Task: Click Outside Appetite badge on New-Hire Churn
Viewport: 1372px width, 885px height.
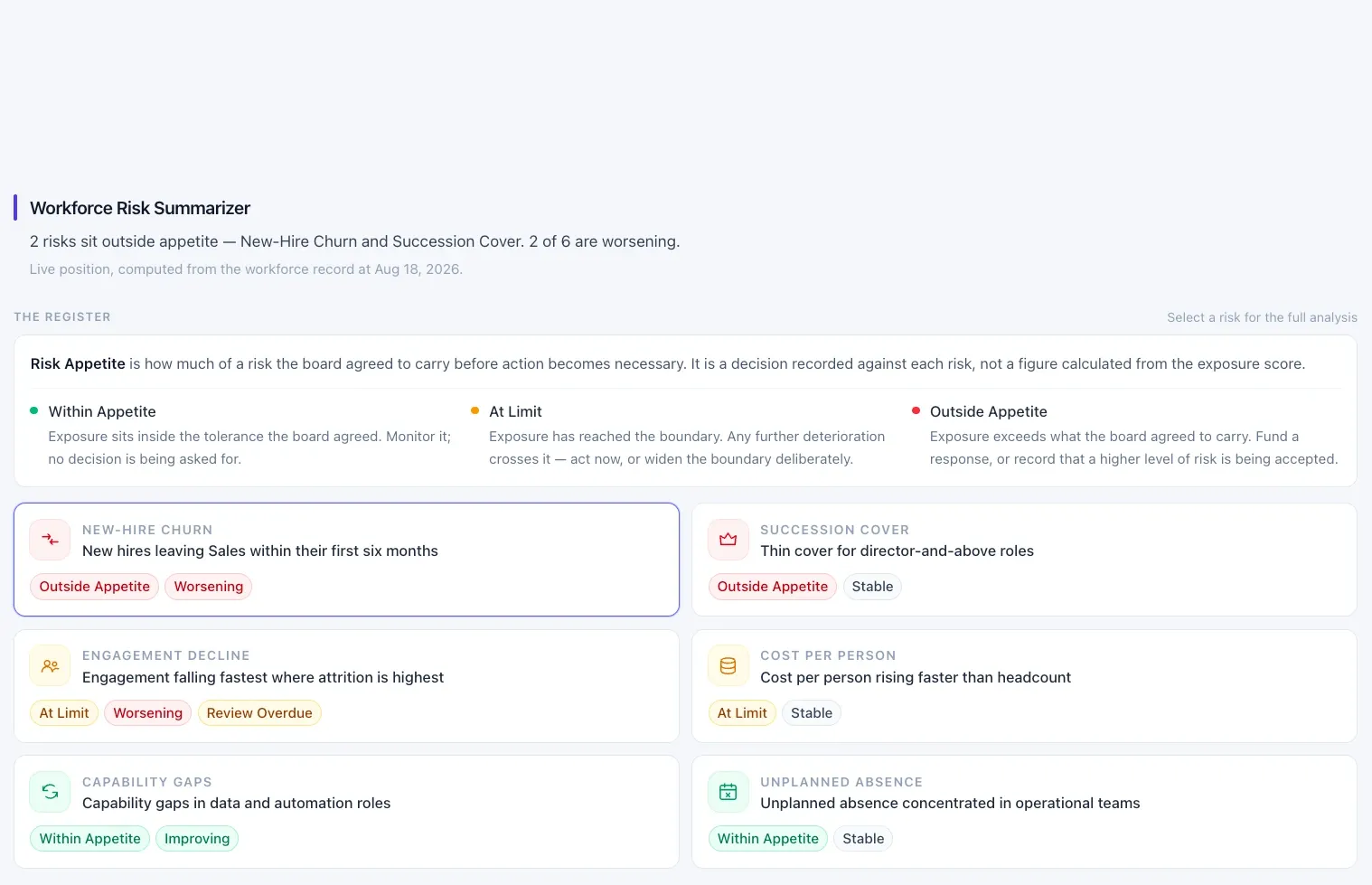Action: [95, 587]
